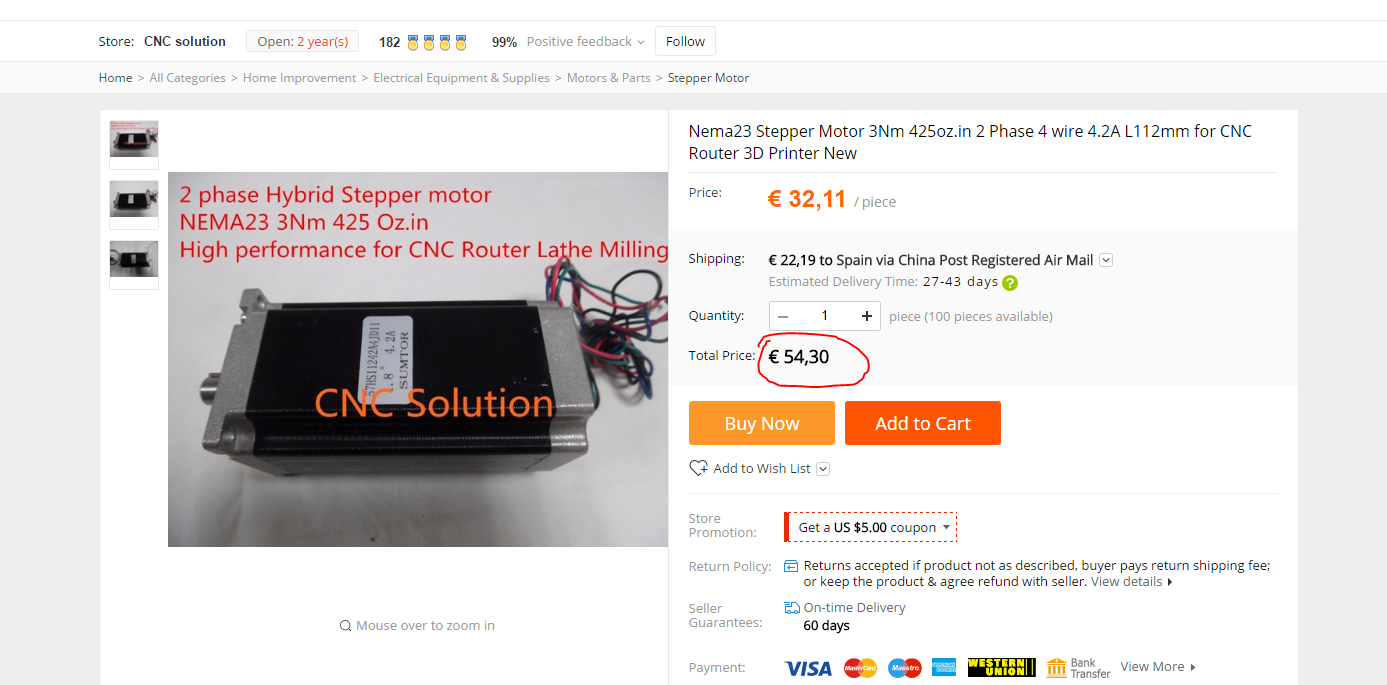Click the quantity input field
The width and height of the screenshot is (1387, 685).
pyautogui.click(x=825, y=316)
